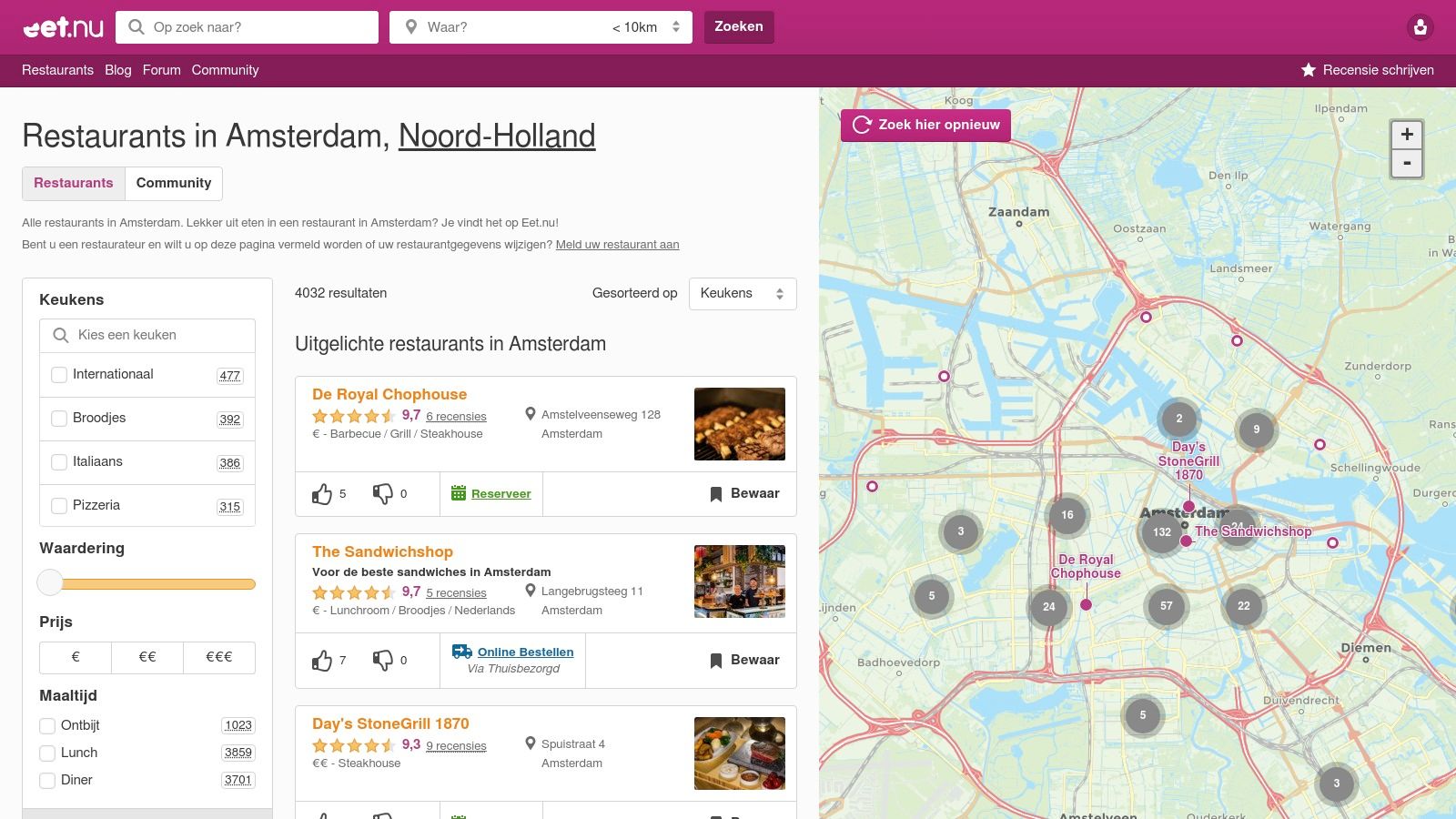The image size is (1456, 819).
Task: Zoom in on the map
Action: (x=1406, y=135)
